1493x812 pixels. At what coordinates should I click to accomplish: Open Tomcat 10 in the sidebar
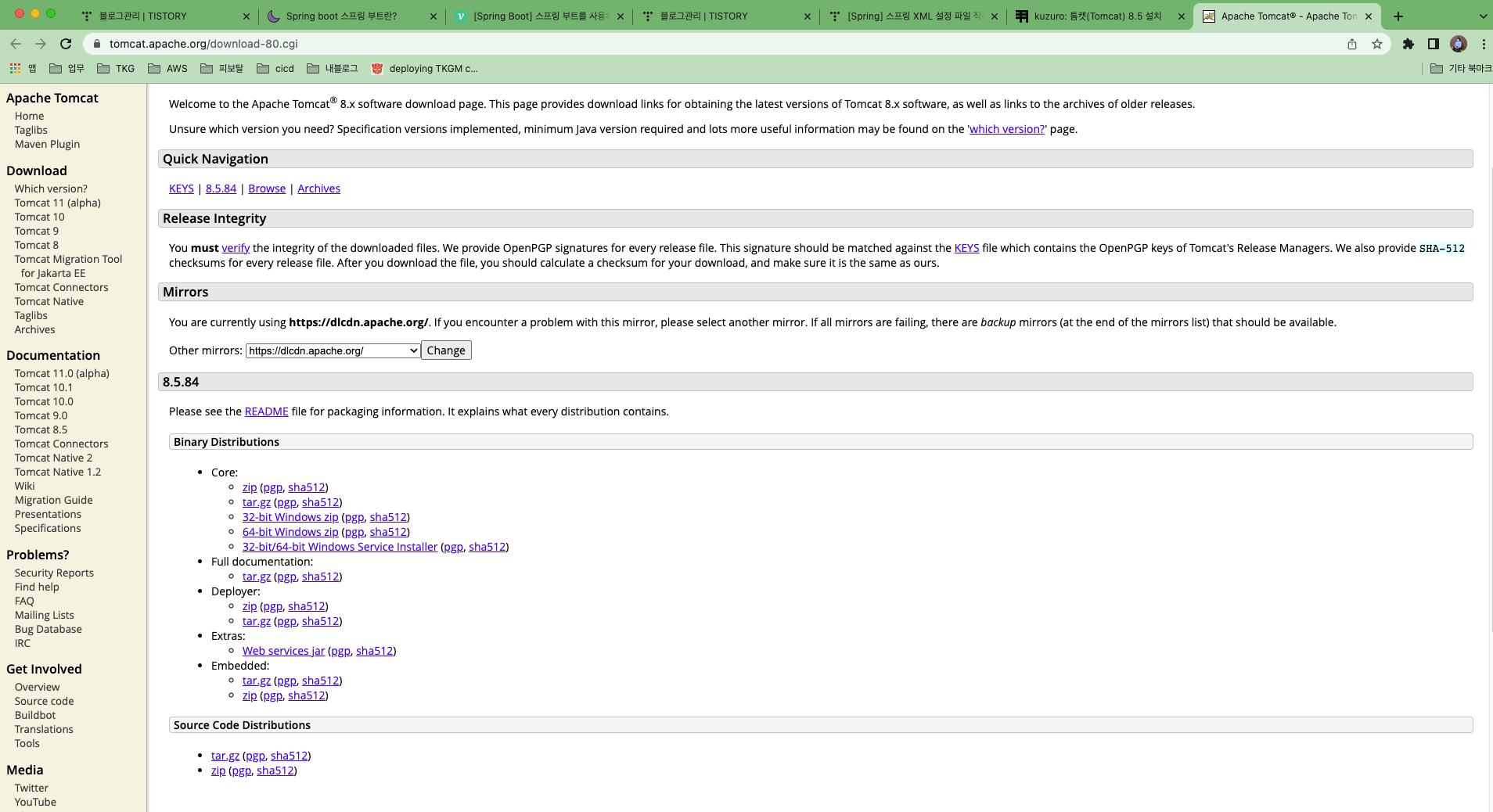[40, 217]
